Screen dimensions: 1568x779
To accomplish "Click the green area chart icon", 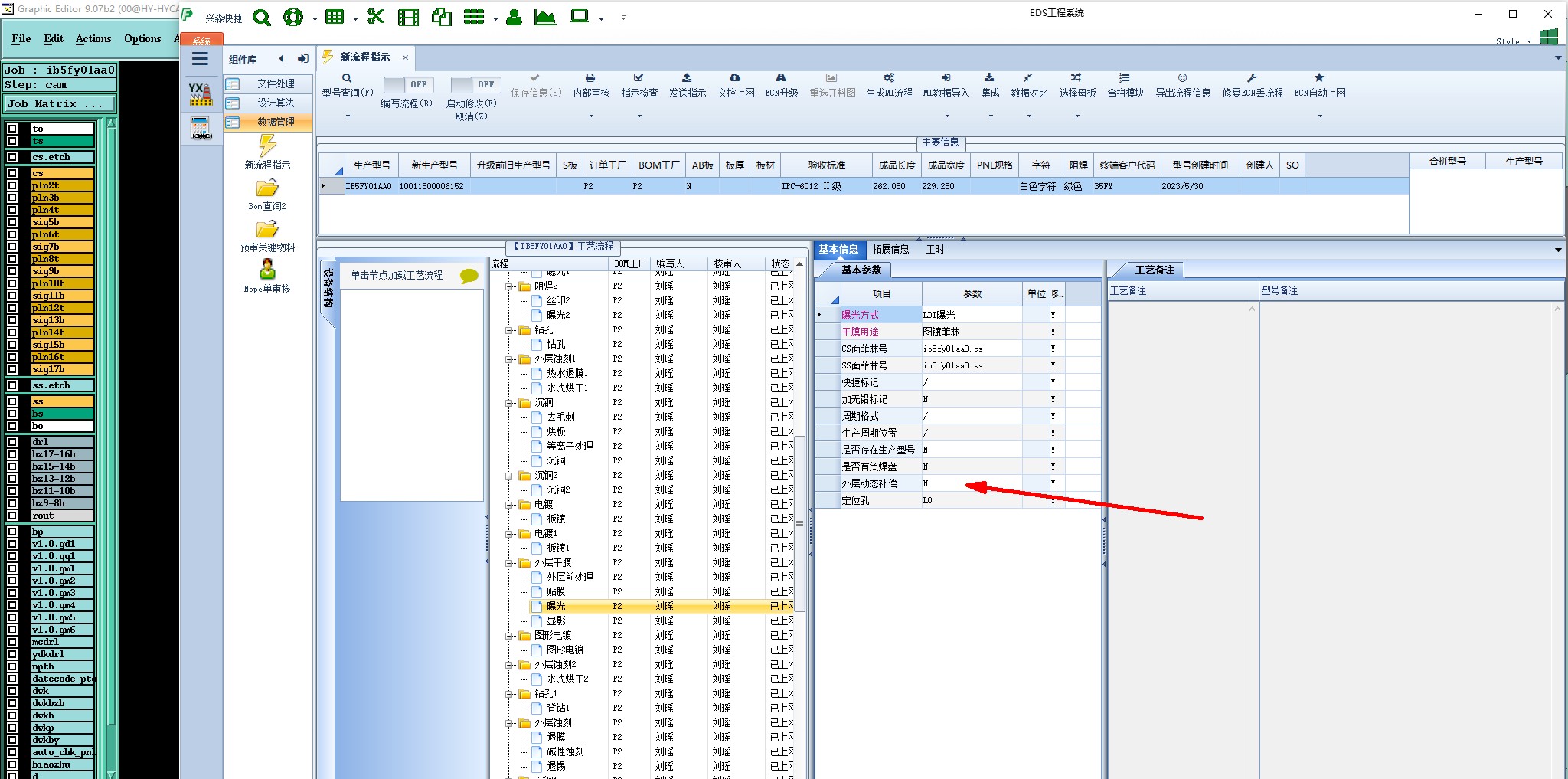I will point(545,17).
